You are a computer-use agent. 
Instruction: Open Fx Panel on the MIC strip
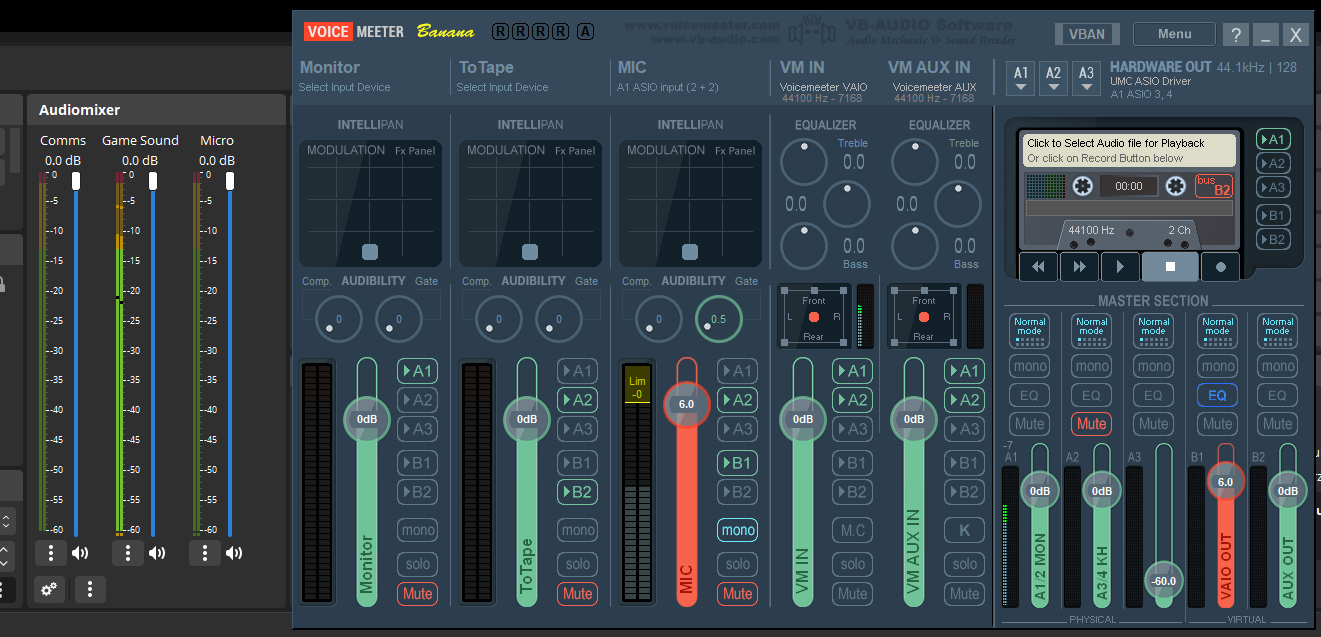click(734, 151)
